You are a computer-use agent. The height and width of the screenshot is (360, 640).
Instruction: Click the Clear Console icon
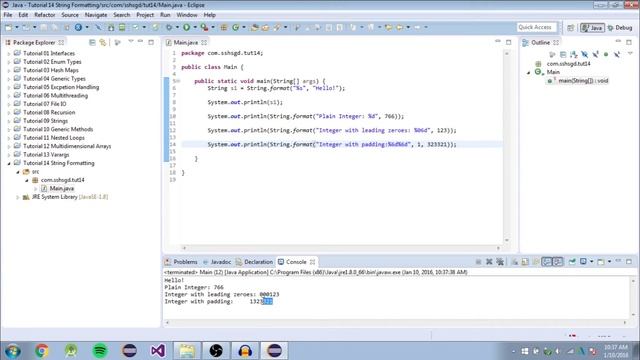514,262
